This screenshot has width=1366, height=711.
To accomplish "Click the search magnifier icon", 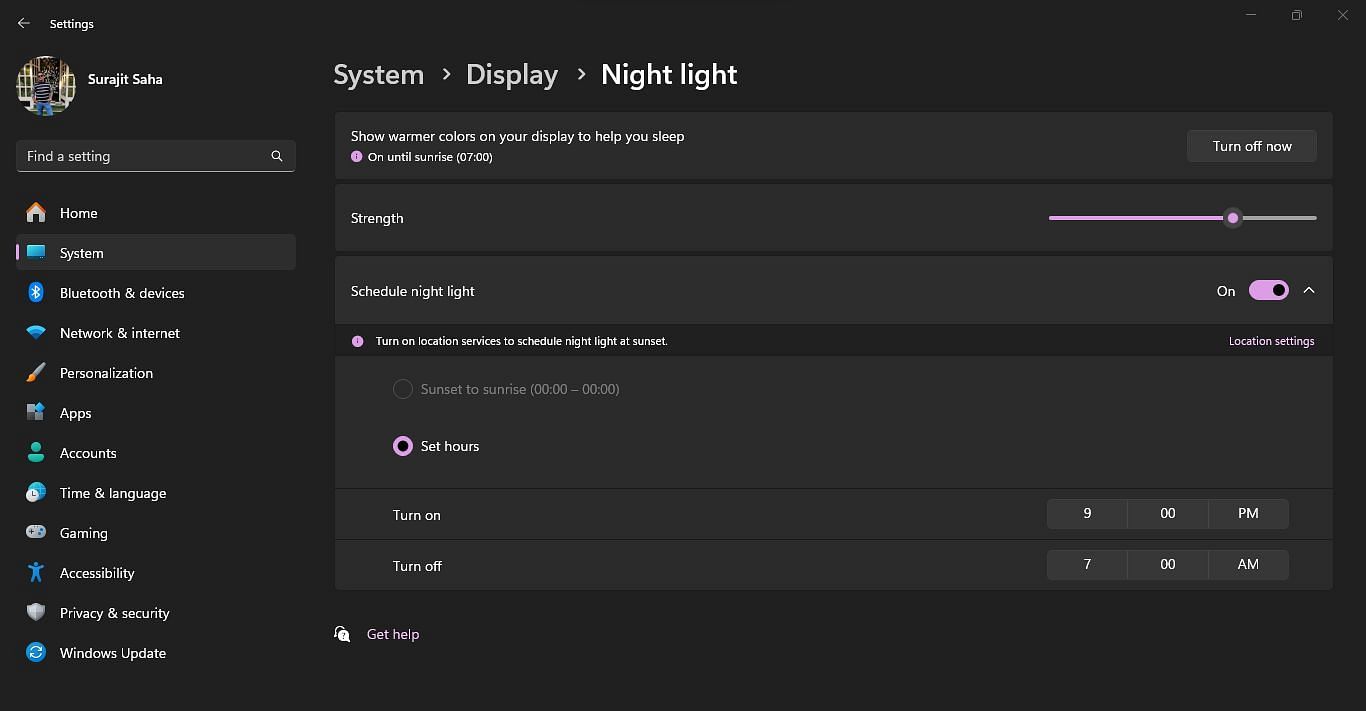I will click(x=277, y=156).
